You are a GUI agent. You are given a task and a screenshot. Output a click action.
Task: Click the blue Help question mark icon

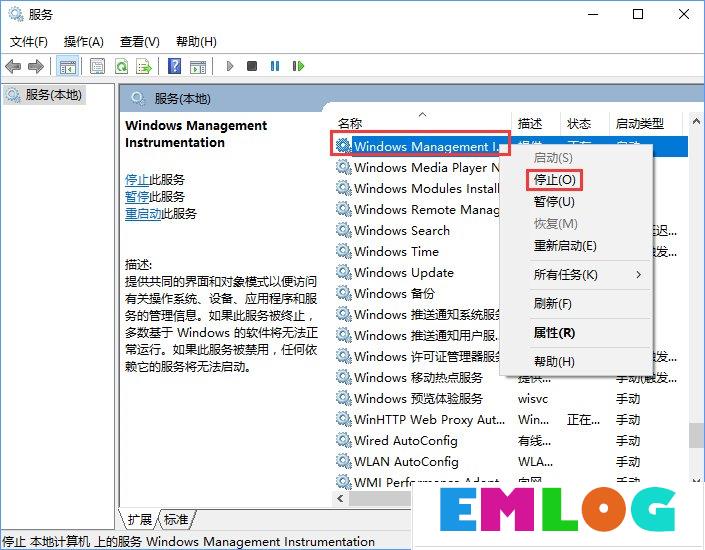174,67
